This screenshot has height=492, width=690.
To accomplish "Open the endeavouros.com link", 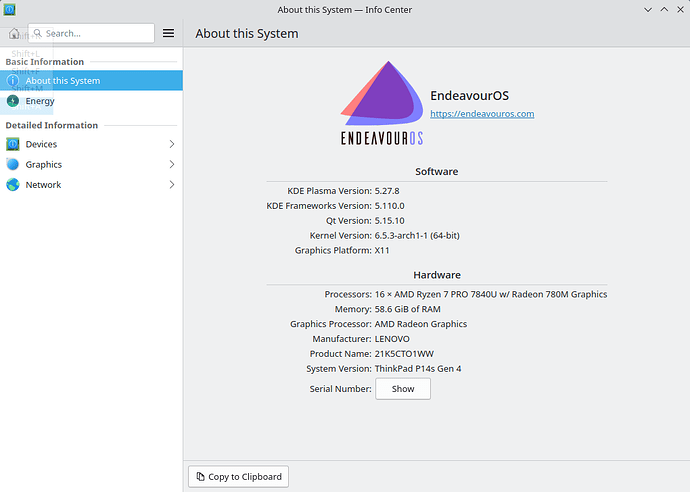I will [482, 114].
